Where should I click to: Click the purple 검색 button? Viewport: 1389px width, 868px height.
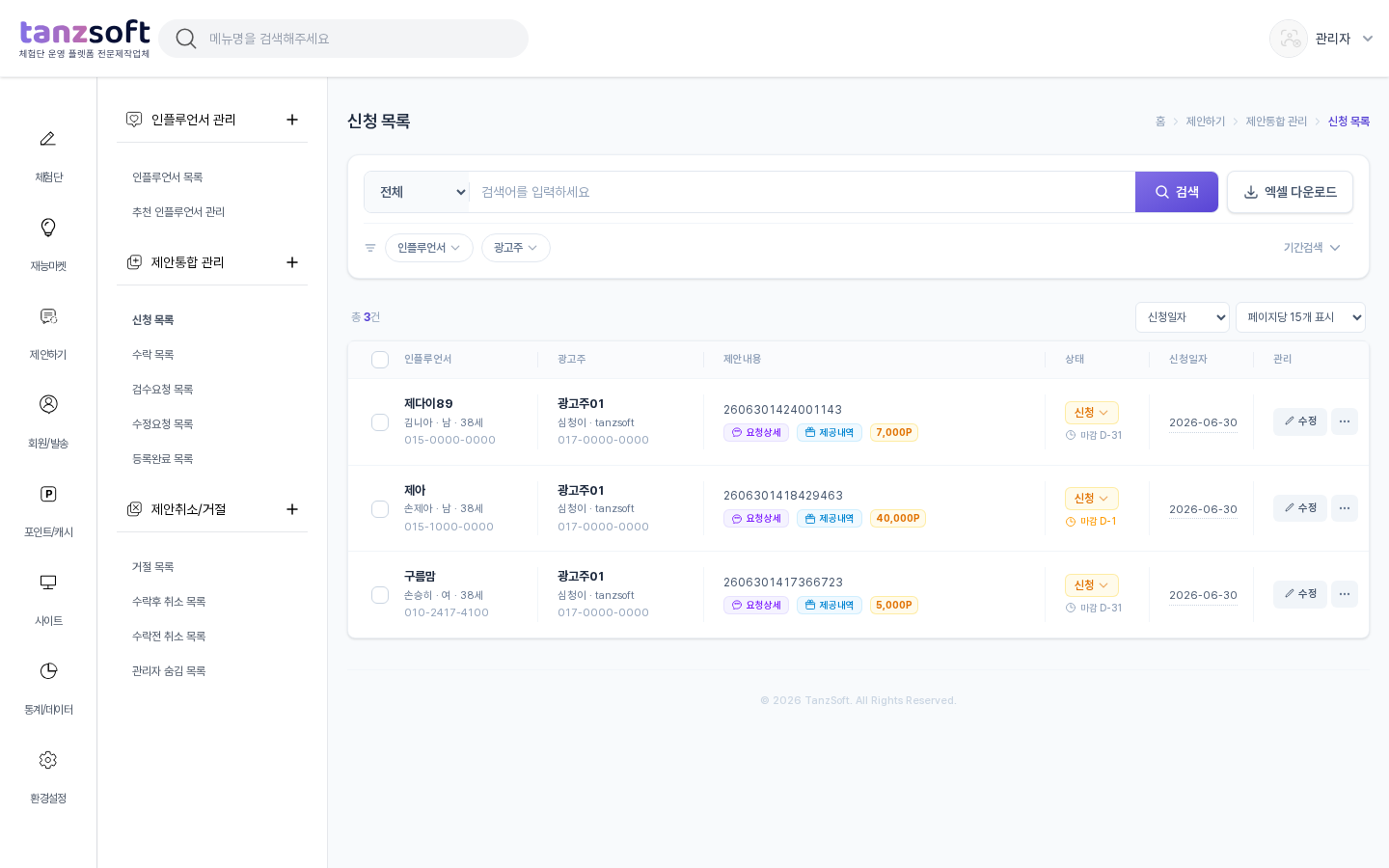(x=1177, y=192)
